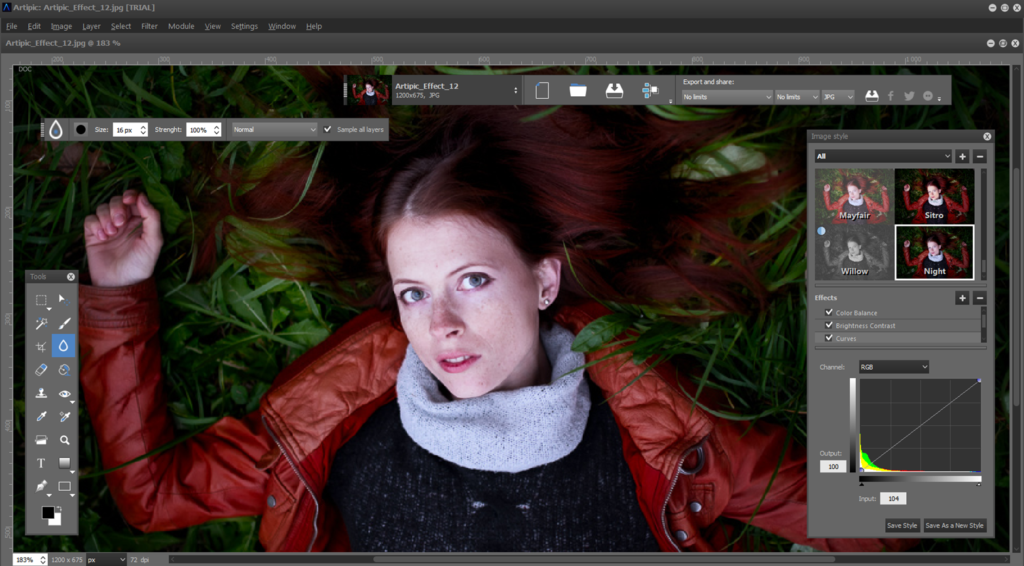Pick the Eraser tool
1024x566 pixels.
click(x=41, y=370)
